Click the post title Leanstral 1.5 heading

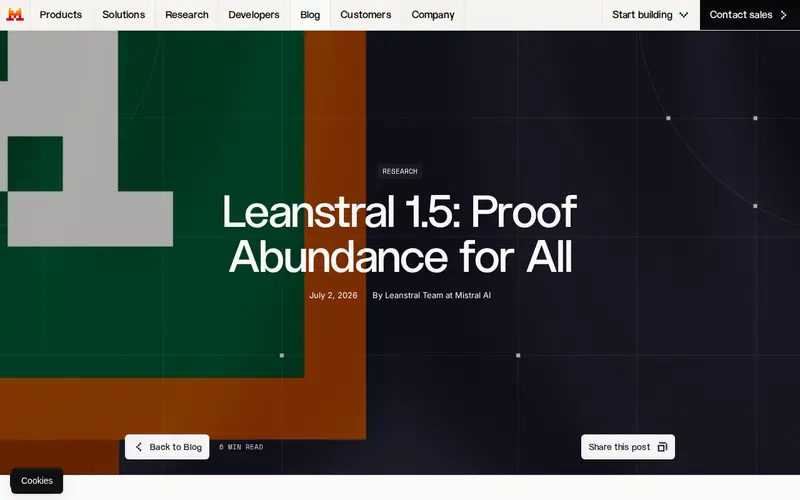400,234
